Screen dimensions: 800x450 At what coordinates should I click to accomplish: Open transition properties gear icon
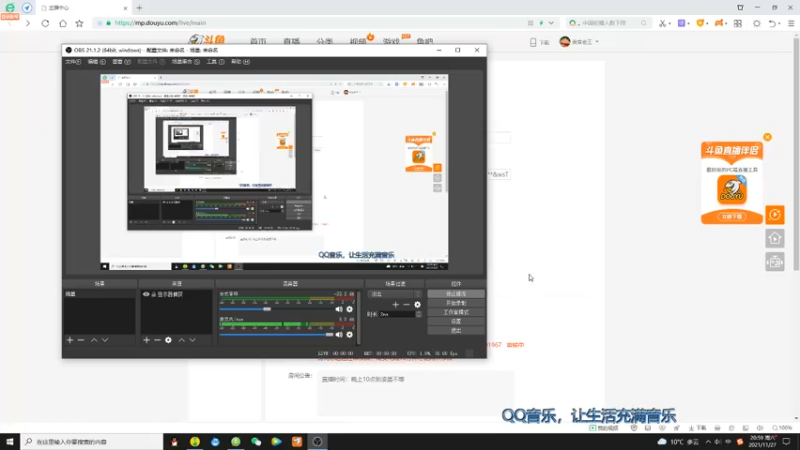[x=417, y=305]
